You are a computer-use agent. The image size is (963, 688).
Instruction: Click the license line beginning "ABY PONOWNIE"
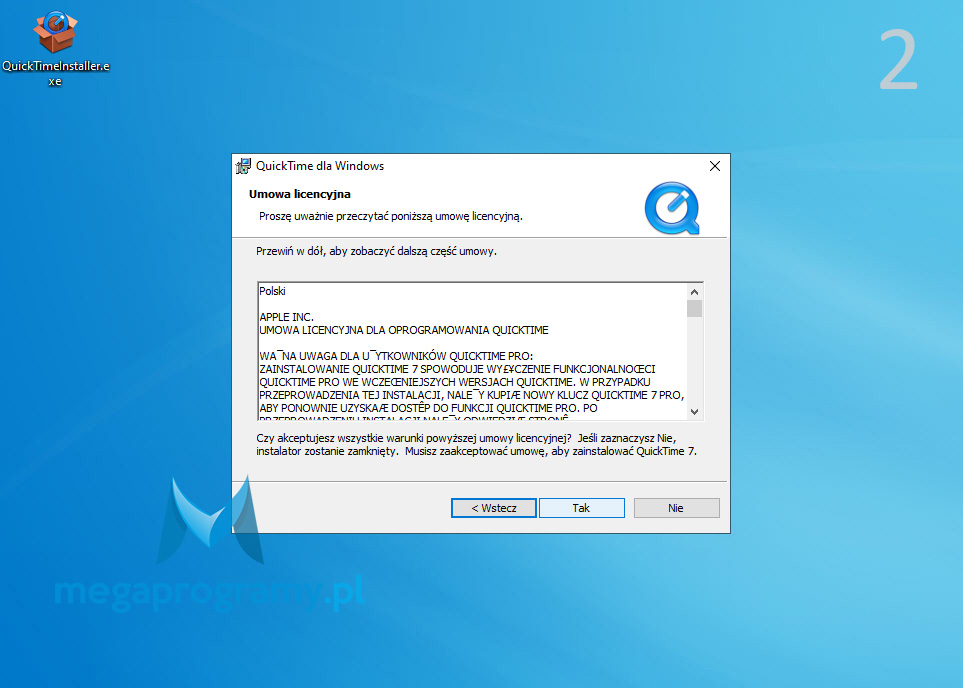429,408
